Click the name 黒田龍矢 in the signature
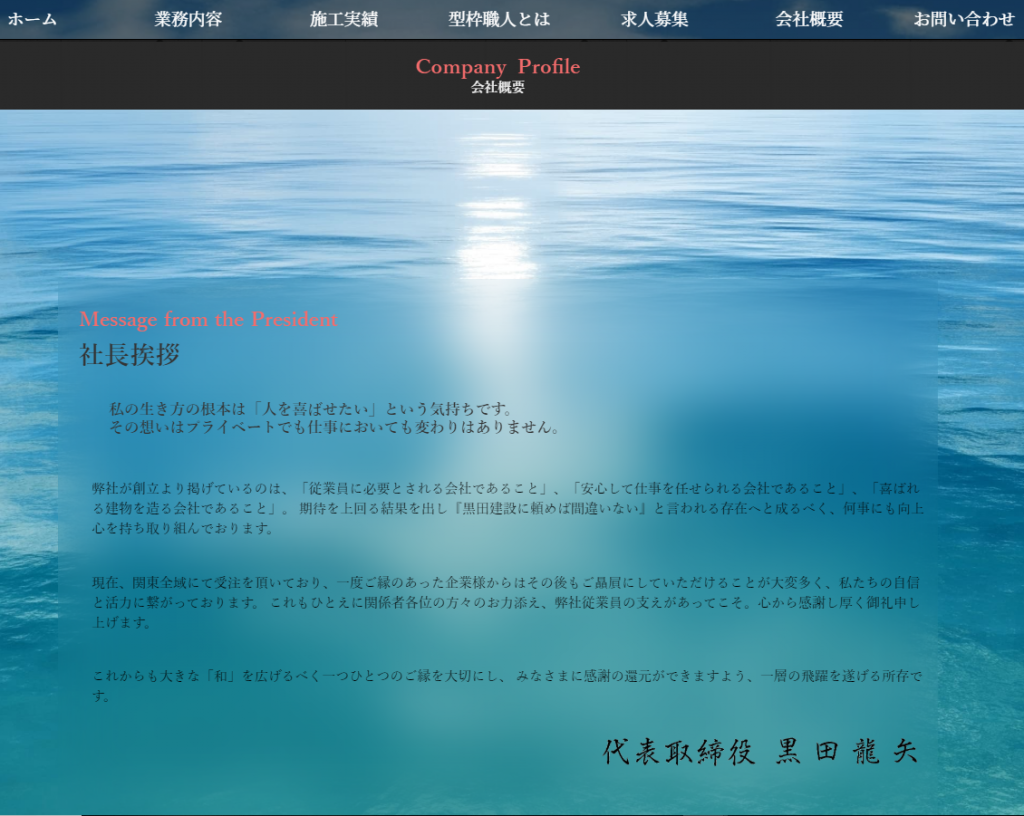Screen dimensions: 1024x816 point(847,752)
